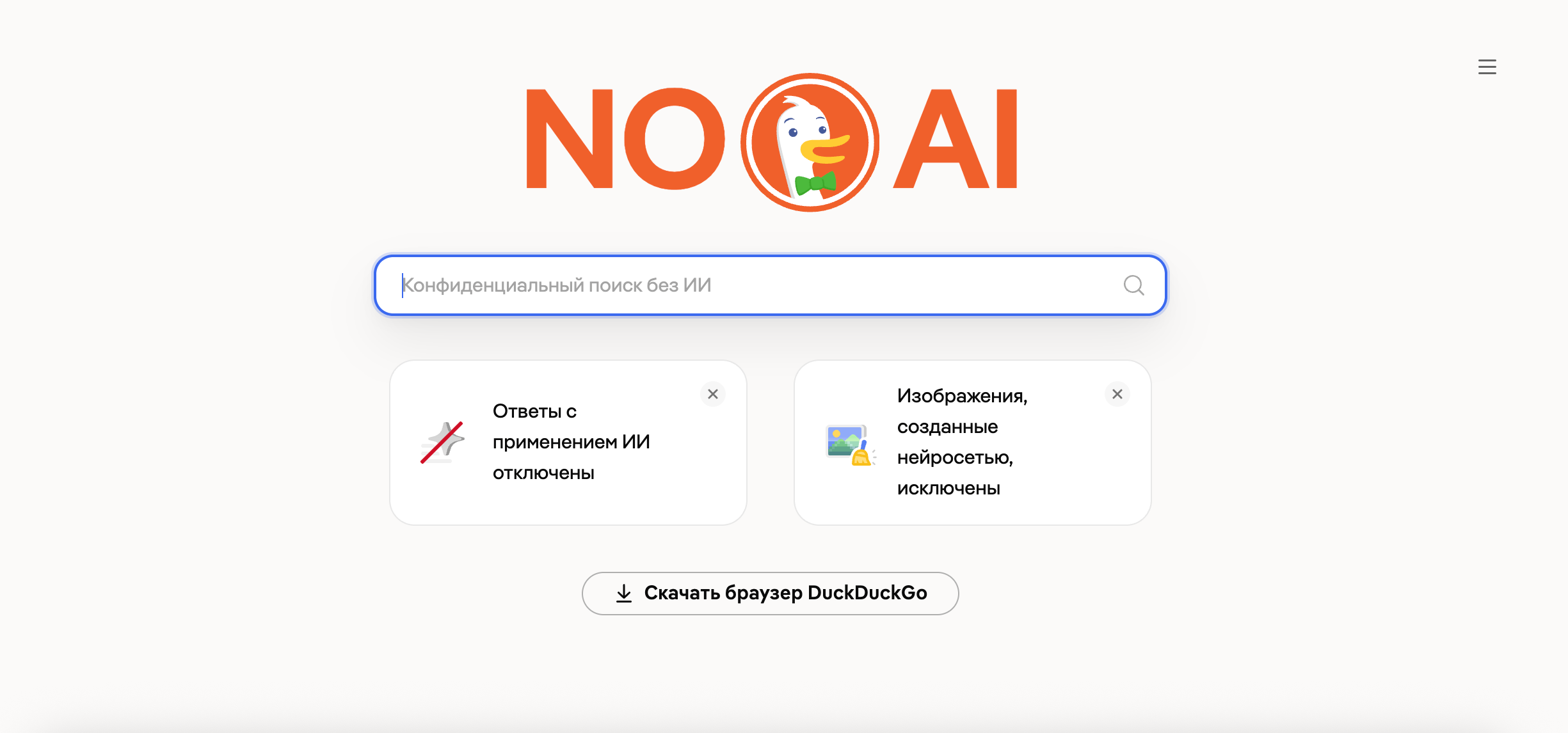
Task: Click the orange "AI" logo letters
Action: coord(955,139)
